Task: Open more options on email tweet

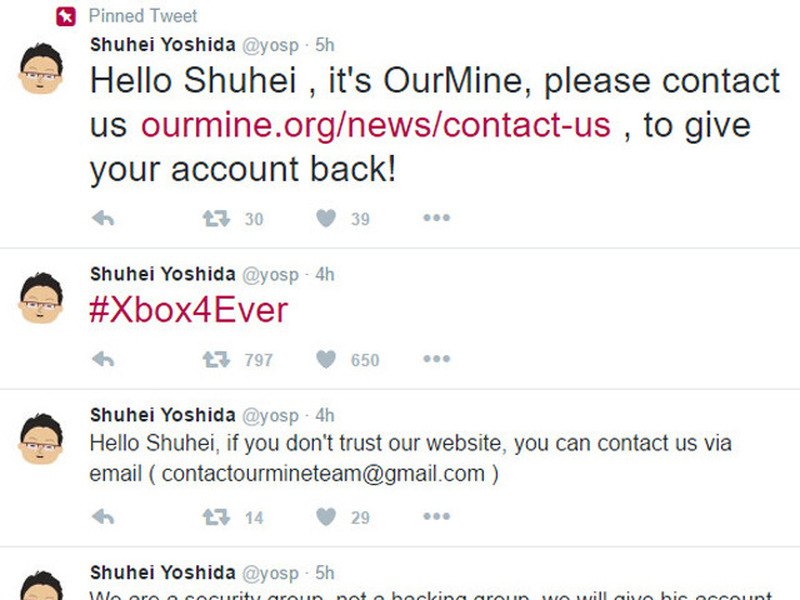Action: click(436, 516)
